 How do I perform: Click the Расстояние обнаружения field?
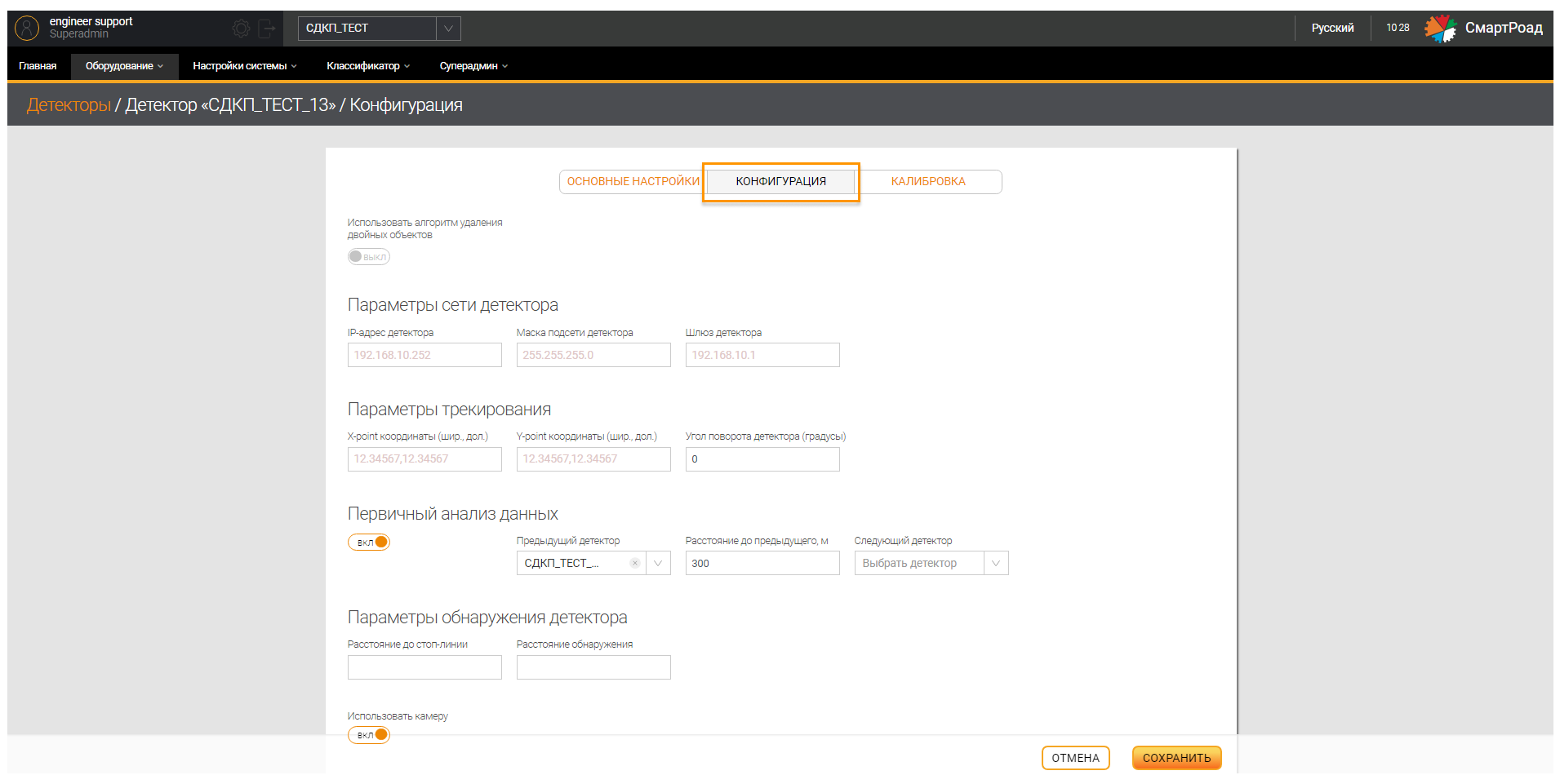point(593,667)
